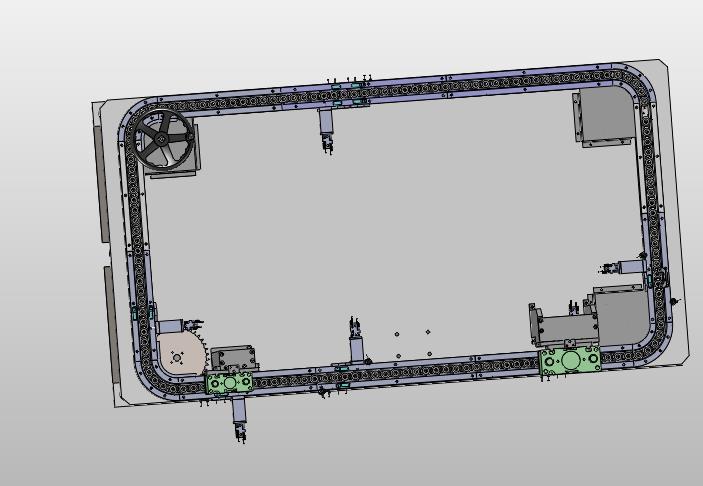Select the sensor bracket on right side rail
This screenshot has height=486, width=703.
click(x=623, y=268)
